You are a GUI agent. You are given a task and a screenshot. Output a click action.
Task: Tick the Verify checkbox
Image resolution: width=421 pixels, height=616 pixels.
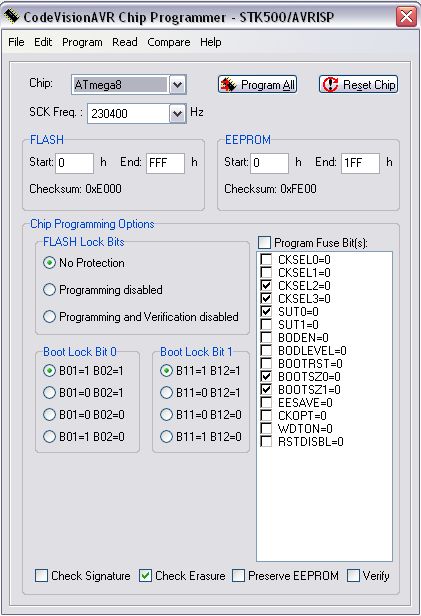click(353, 576)
